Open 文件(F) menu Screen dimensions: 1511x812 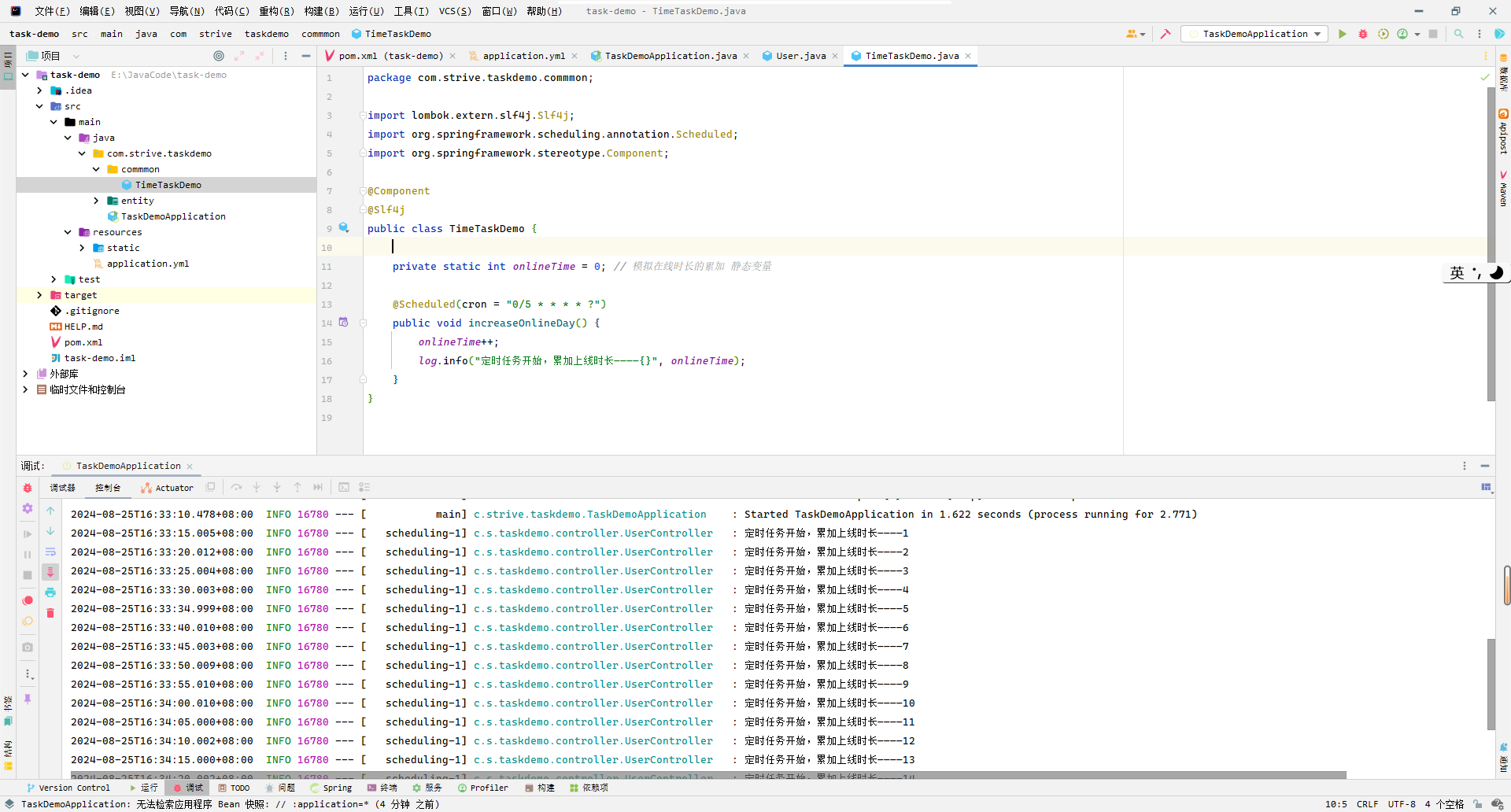point(52,11)
